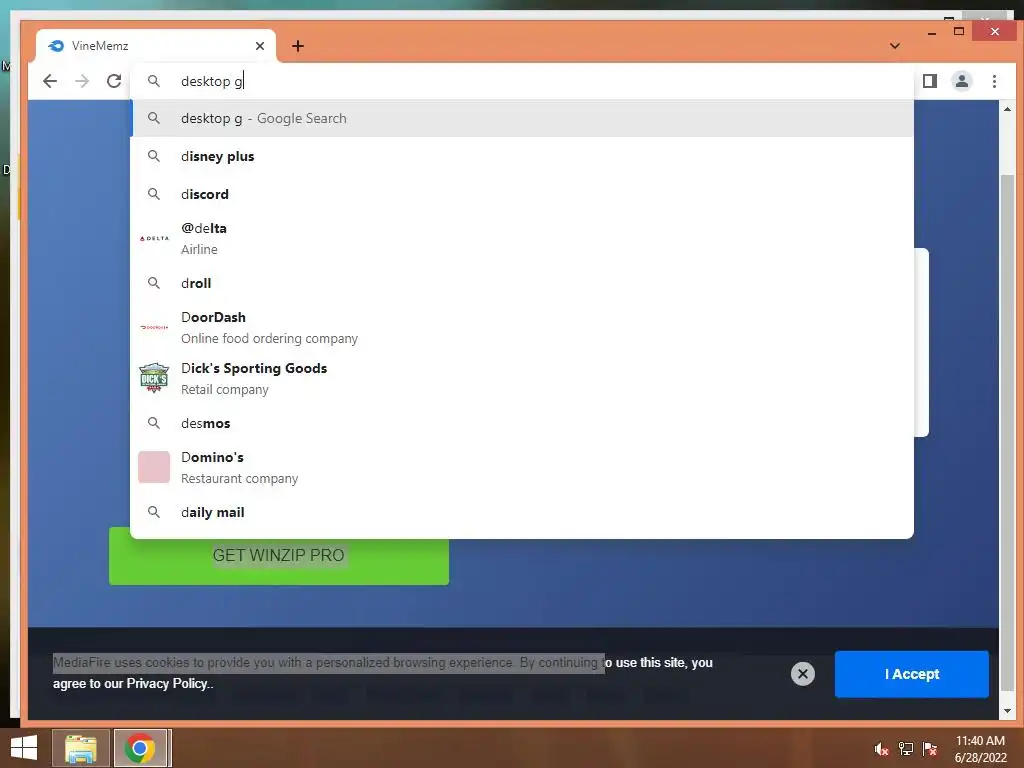
Task: Open the Privacy Policy link text
Action: [x=167, y=683]
